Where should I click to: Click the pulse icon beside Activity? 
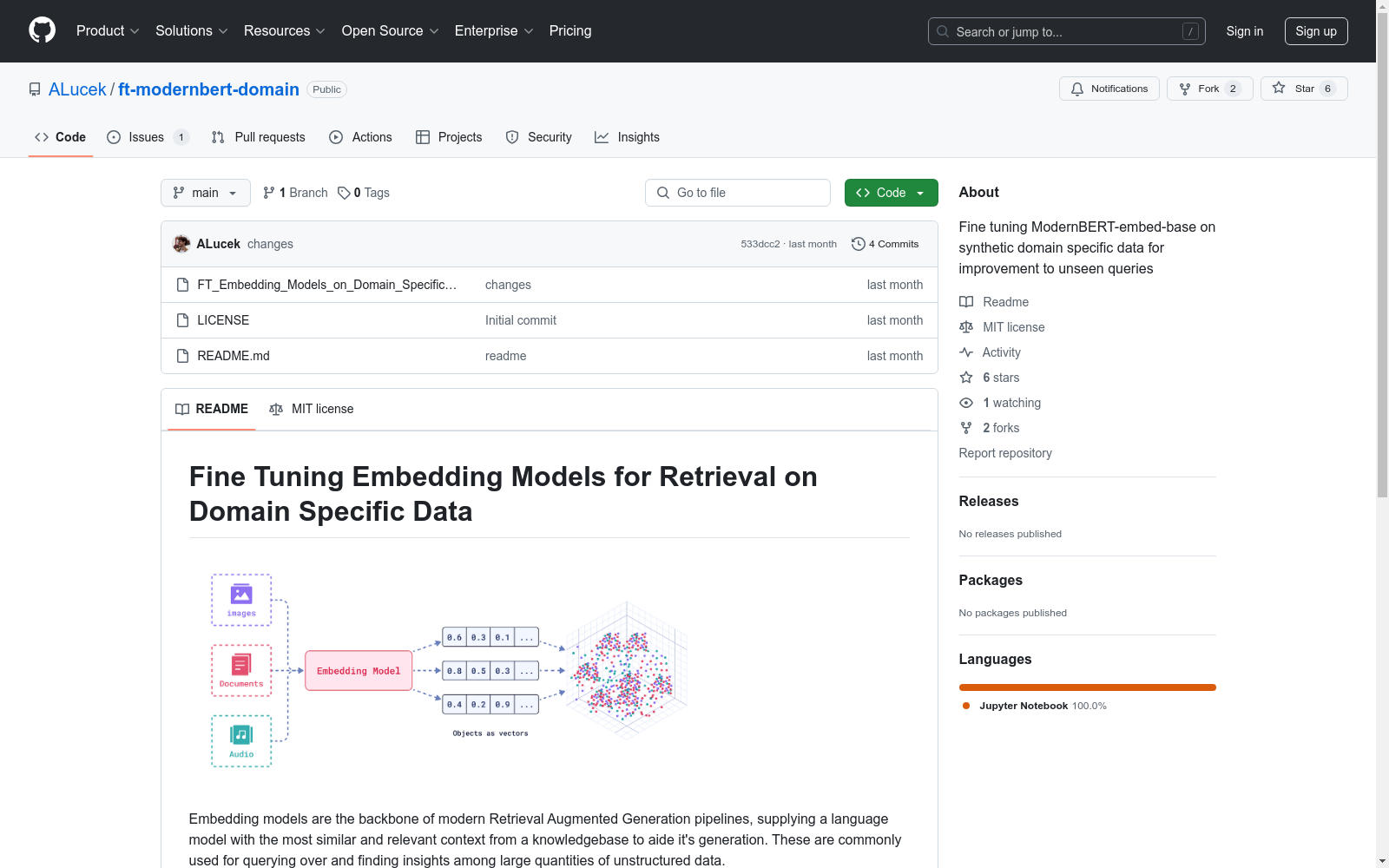click(x=966, y=352)
